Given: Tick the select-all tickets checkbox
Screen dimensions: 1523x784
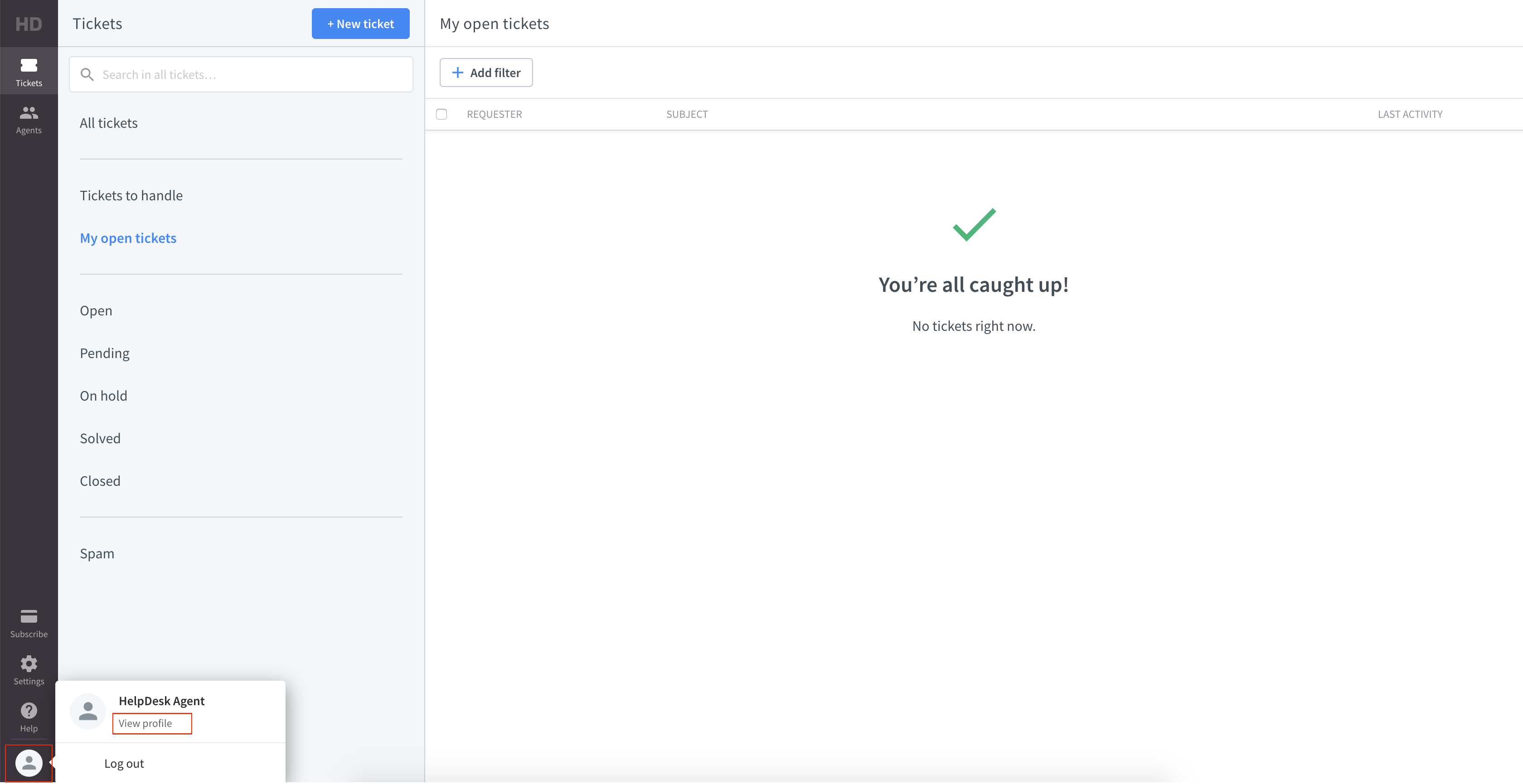Looking at the screenshot, I should tap(441, 114).
